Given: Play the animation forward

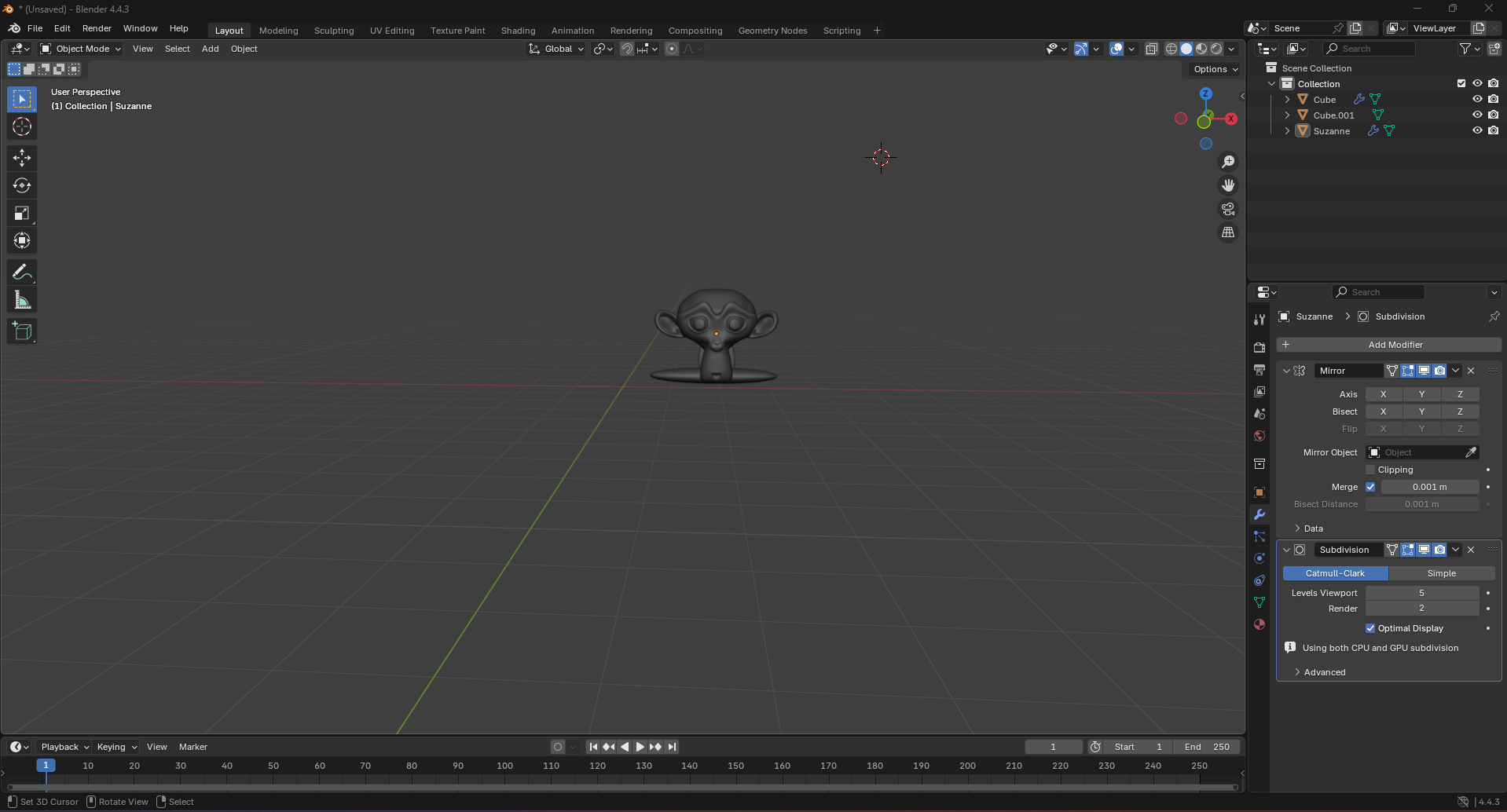Looking at the screenshot, I should (x=640, y=747).
